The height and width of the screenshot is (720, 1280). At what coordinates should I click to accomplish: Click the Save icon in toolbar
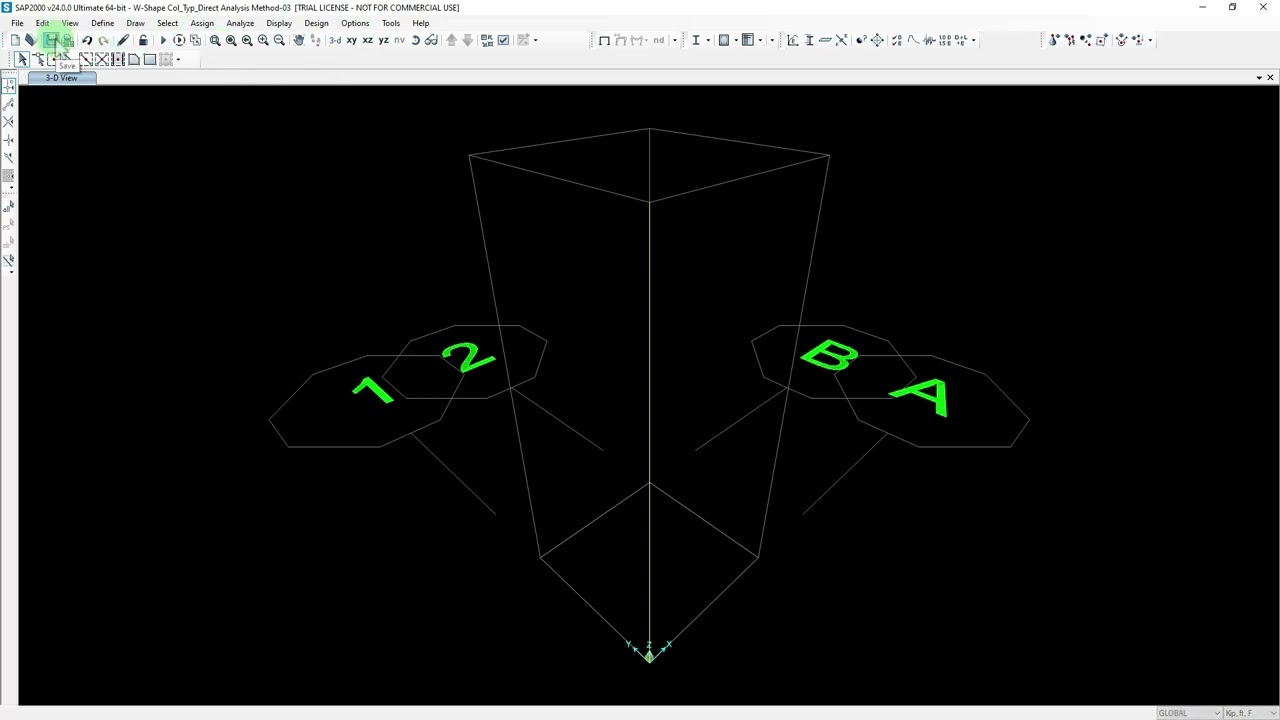pos(50,40)
